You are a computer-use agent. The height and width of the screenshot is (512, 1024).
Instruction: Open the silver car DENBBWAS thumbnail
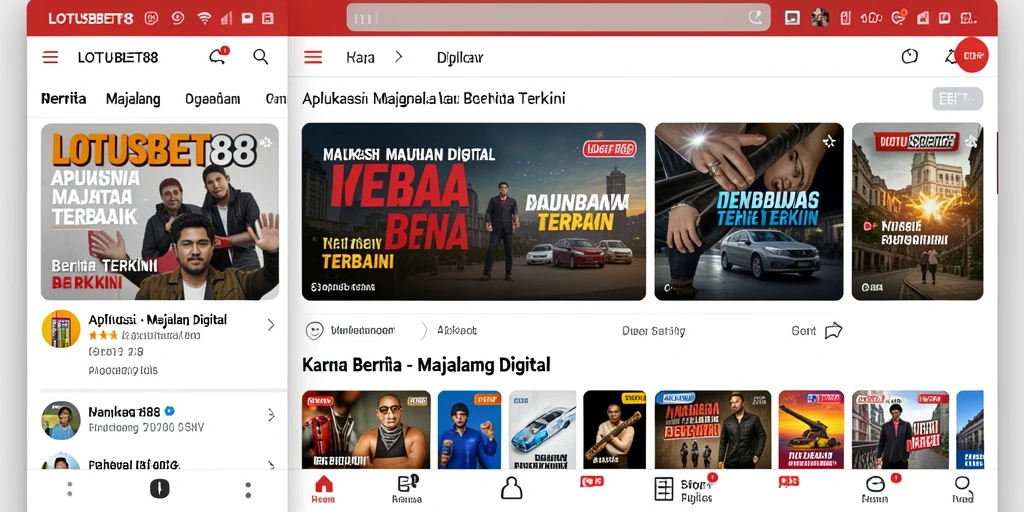pos(749,212)
